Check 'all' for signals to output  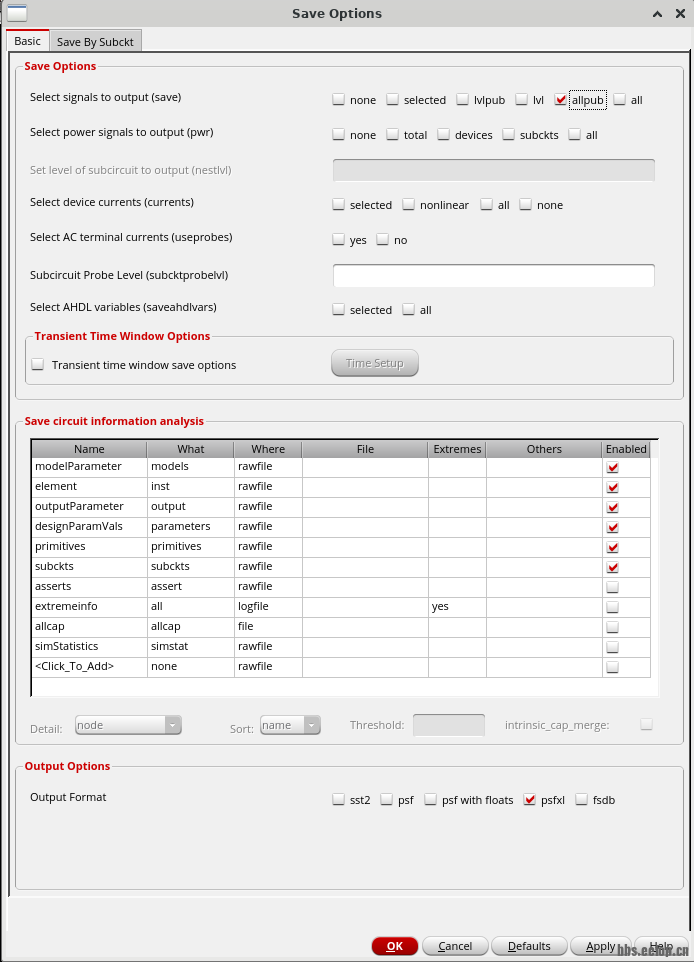(619, 99)
